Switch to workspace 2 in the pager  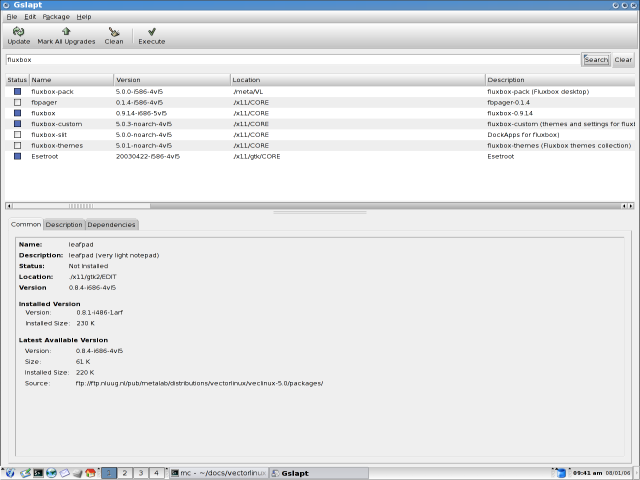125,472
